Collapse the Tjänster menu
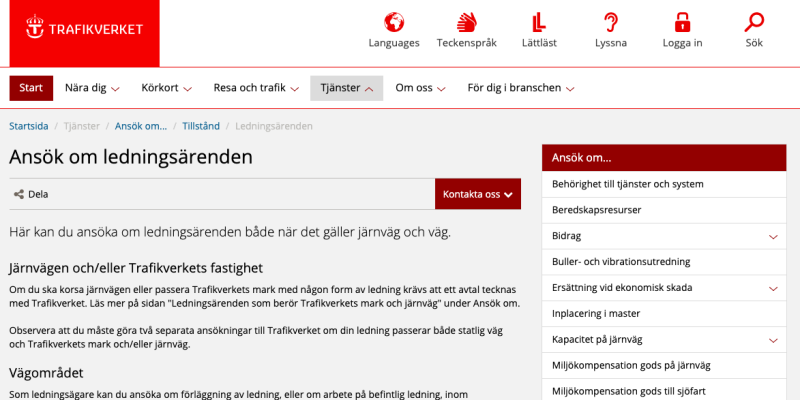 pos(346,88)
